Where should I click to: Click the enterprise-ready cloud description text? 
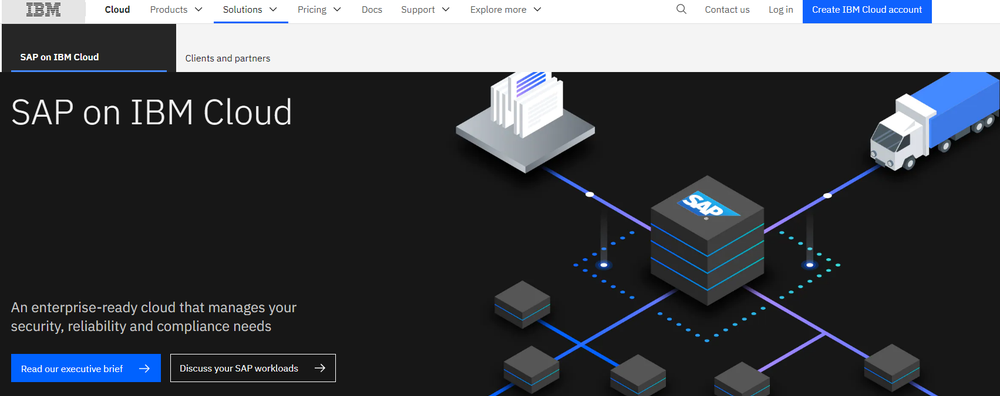tap(154, 317)
